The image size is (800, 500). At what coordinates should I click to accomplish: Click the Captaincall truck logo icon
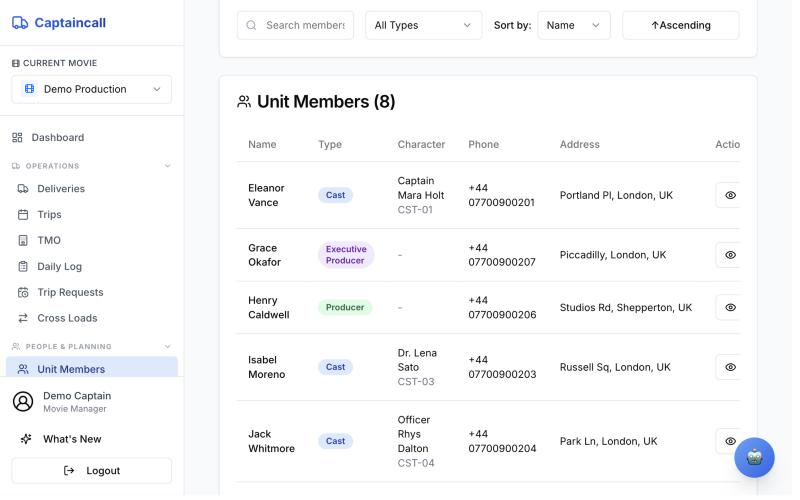20,22
